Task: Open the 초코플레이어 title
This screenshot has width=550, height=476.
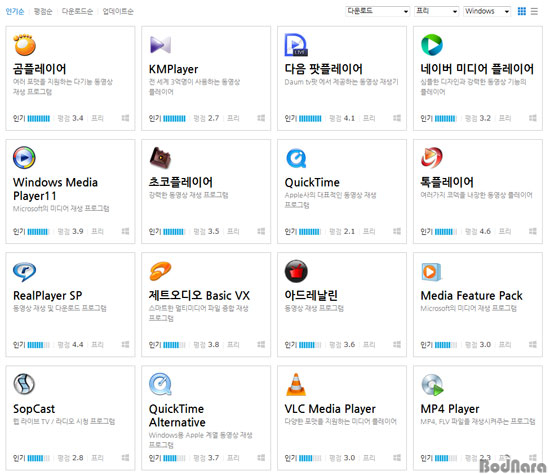Action: pyautogui.click(x=181, y=182)
